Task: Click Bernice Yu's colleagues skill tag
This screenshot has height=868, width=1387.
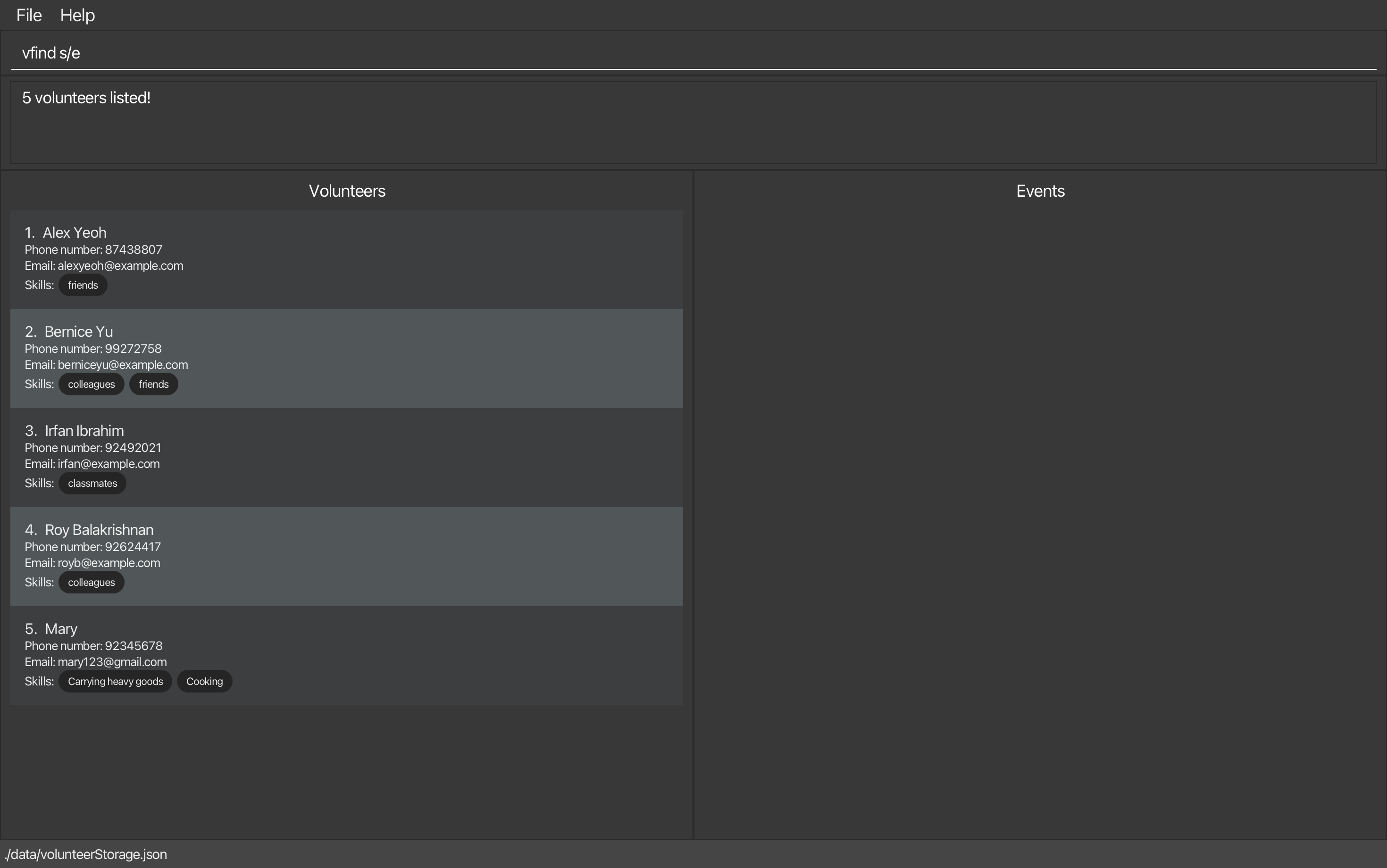Action: 91,384
